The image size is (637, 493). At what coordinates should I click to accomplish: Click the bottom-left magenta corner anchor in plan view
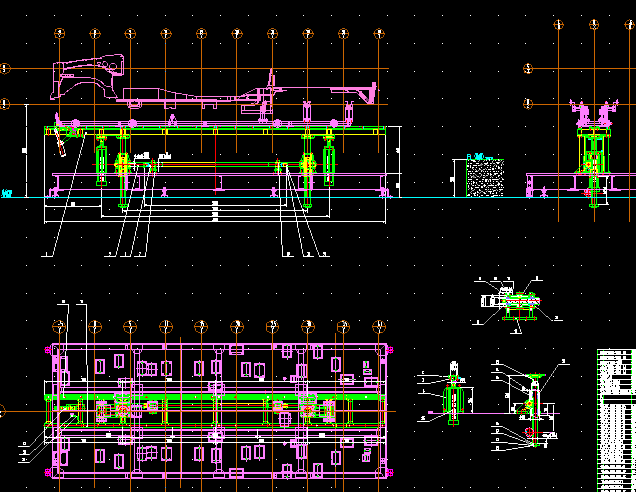click(48, 472)
